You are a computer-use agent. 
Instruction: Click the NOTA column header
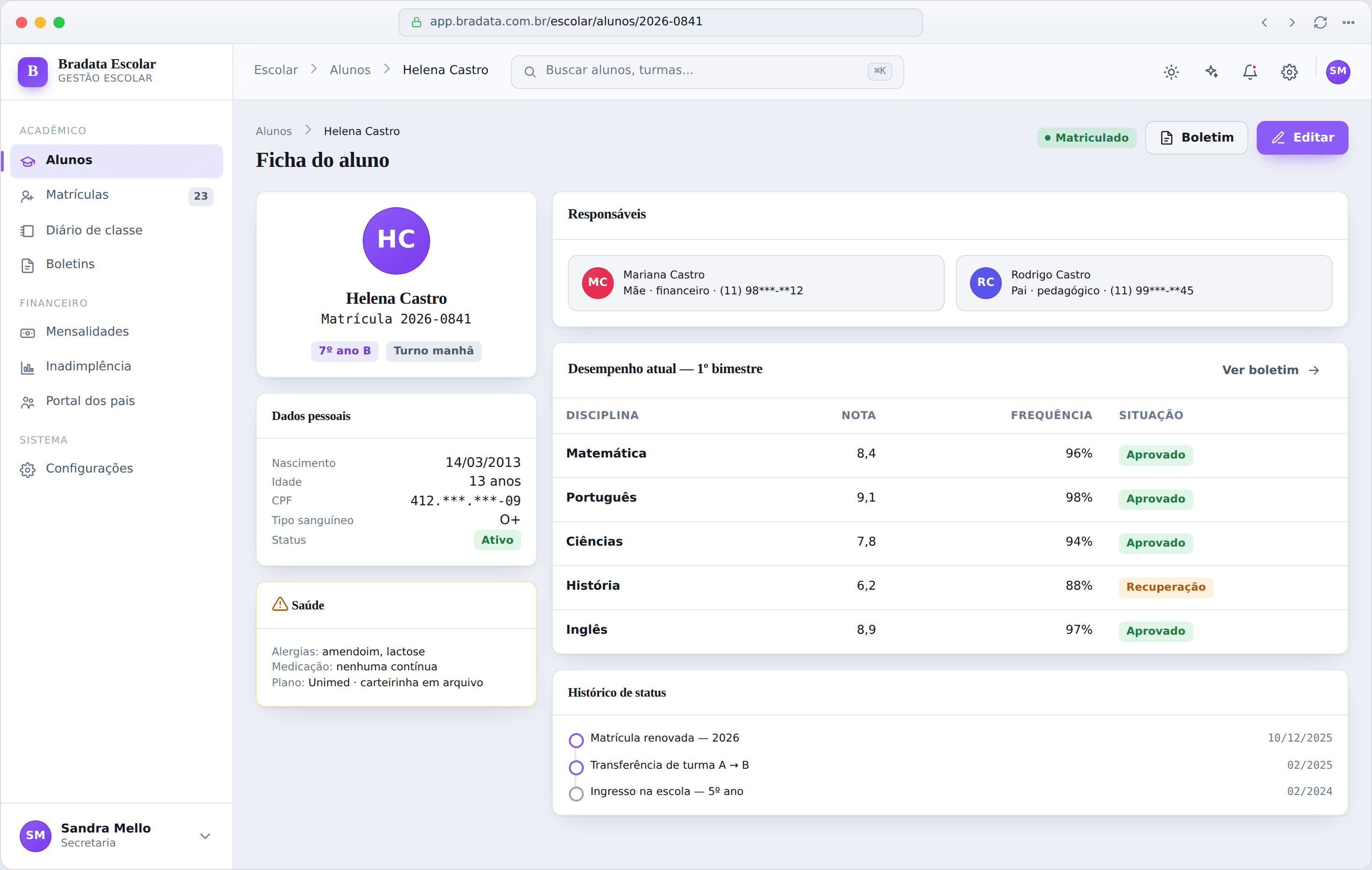coord(858,416)
